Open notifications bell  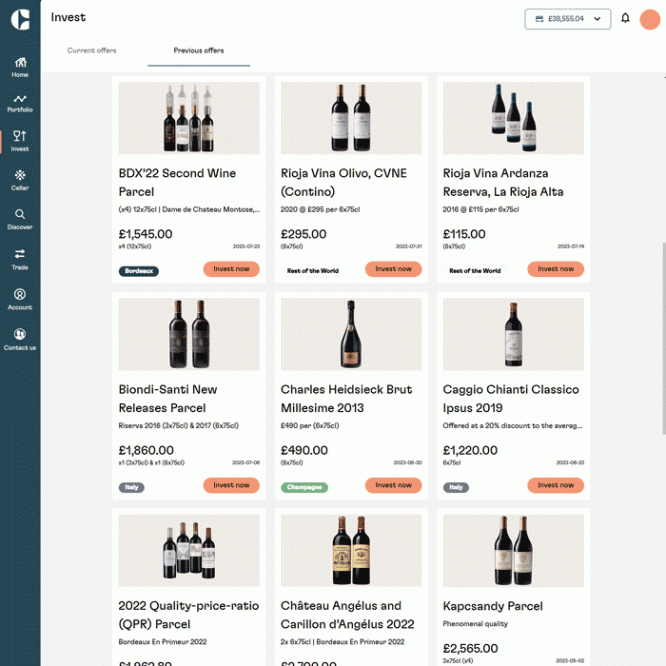click(625, 18)
